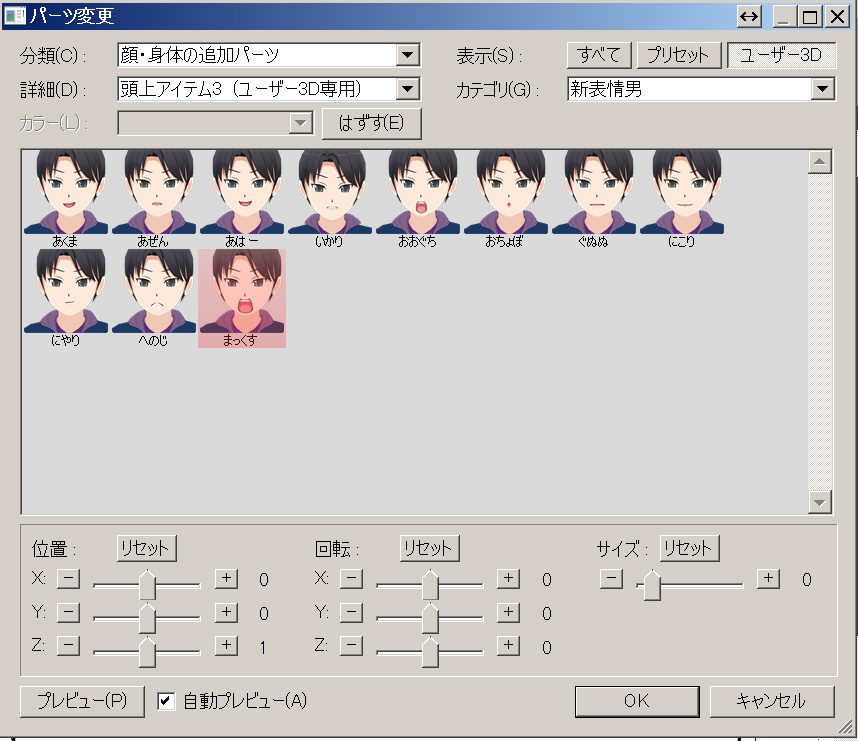Switch display filter to プリセット
Screen dimensions: 858x741
(678, 56)
